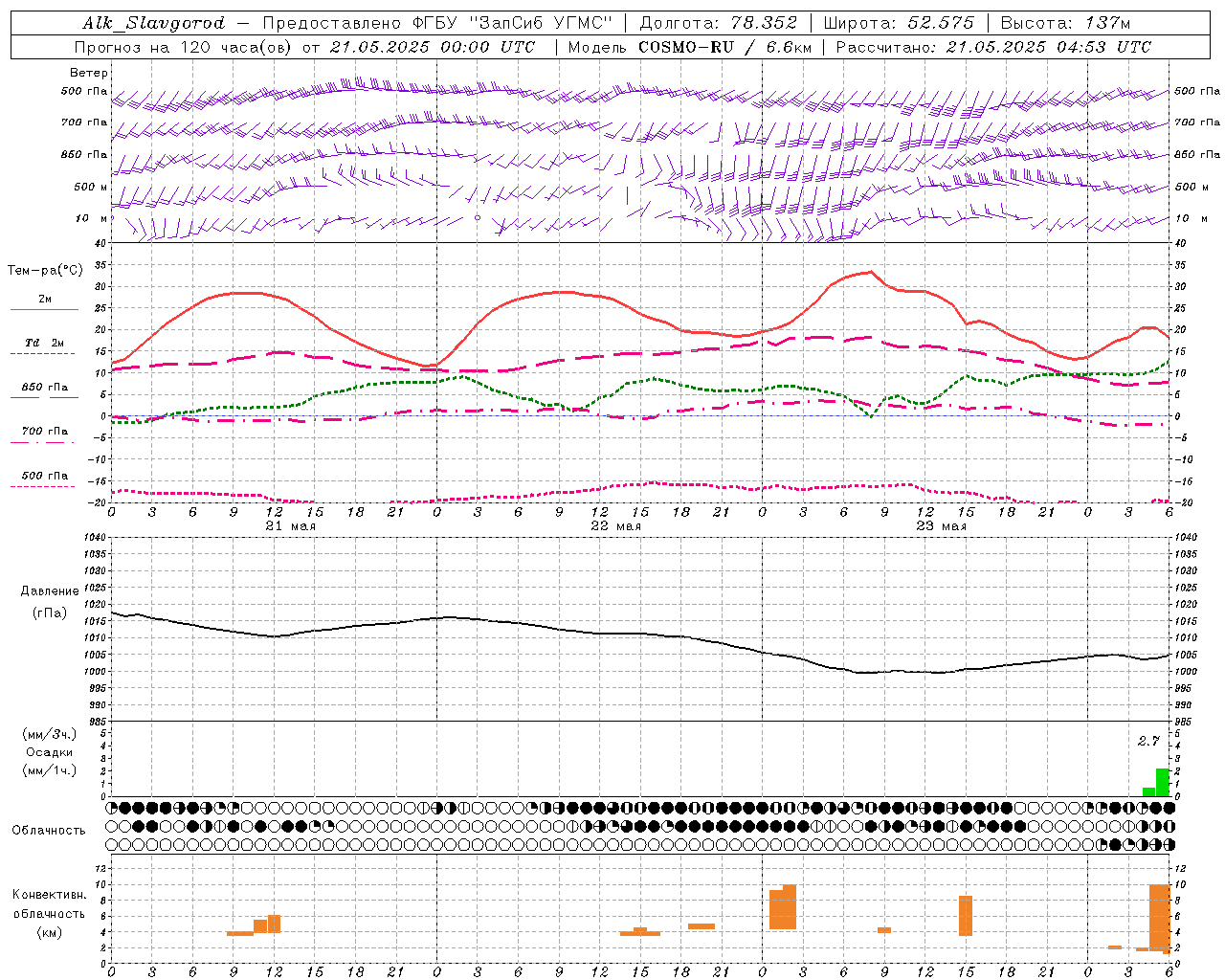Image resolution: width=1225 pixels, height=980 pixels.
Task: Click the '(гПа)' unit label under Давление
Action: coord(50,613)
